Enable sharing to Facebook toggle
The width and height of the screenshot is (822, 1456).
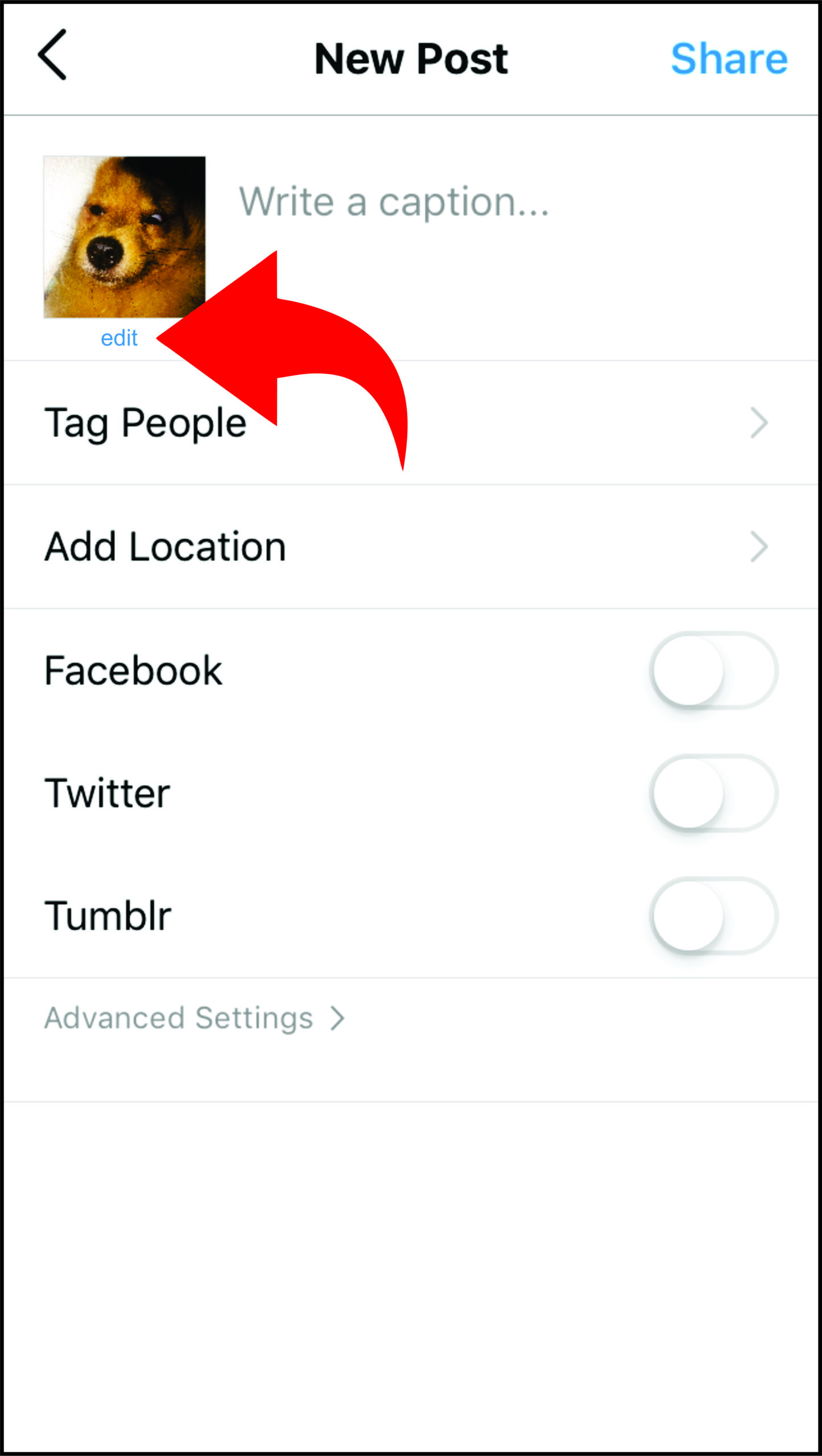click(714, 671)
